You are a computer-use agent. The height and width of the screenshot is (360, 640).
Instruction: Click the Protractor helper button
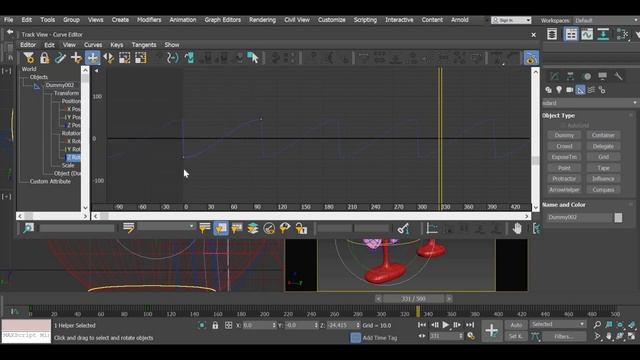click(564, 179)
